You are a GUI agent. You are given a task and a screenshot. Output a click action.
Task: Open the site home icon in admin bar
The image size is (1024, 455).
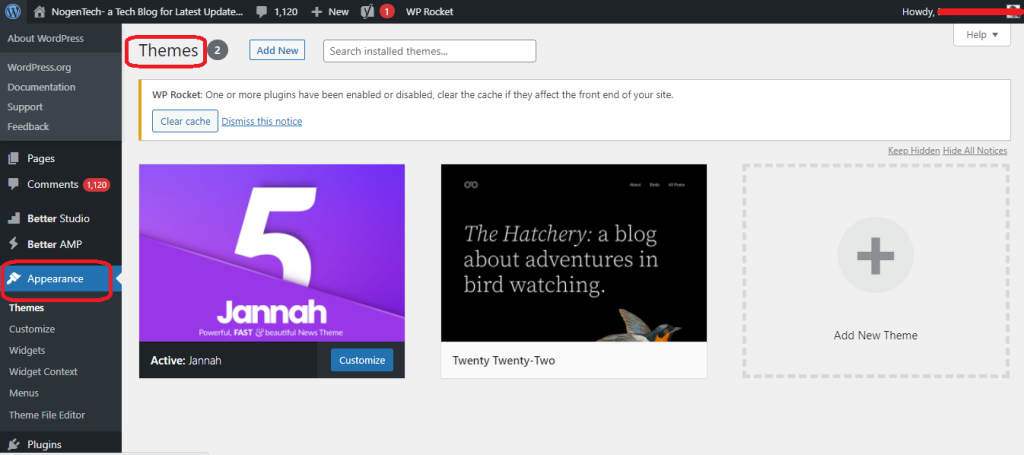40,11
